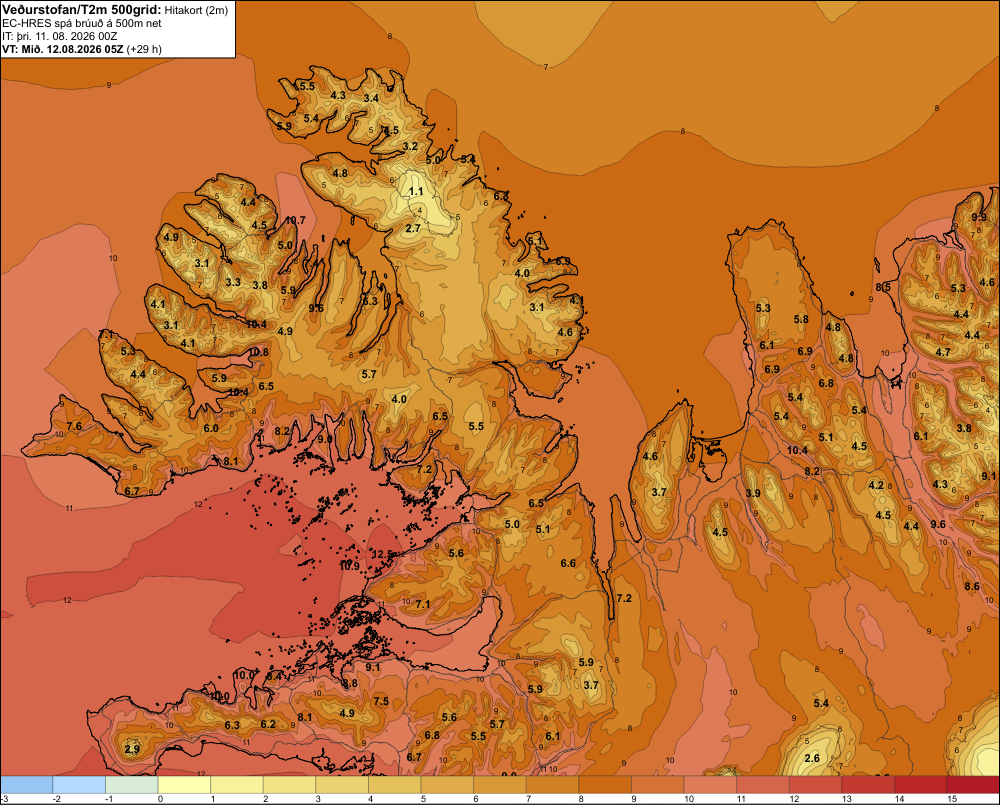Viewport: 1000px width, 805px height.
Task: Click the map value '8.5'
Action: tap(883, 287)
